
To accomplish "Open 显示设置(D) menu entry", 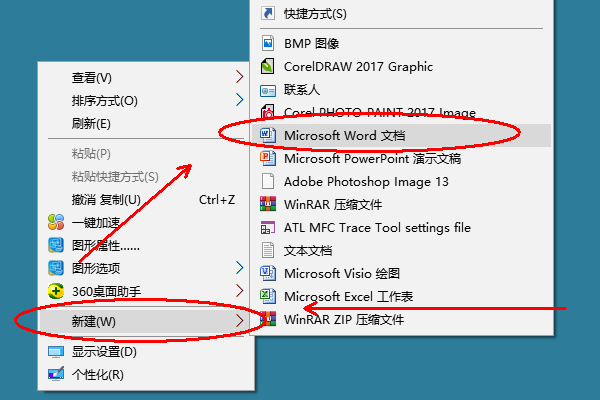I will (x=146, y=351).
